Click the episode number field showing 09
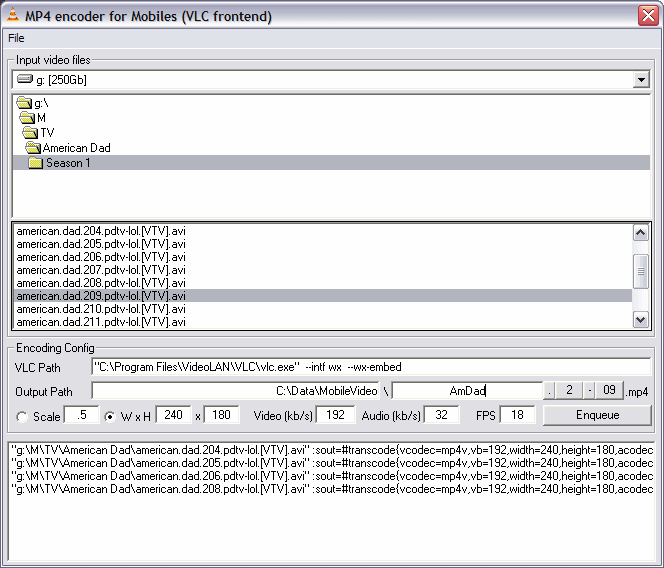 [x=609, y=390]
